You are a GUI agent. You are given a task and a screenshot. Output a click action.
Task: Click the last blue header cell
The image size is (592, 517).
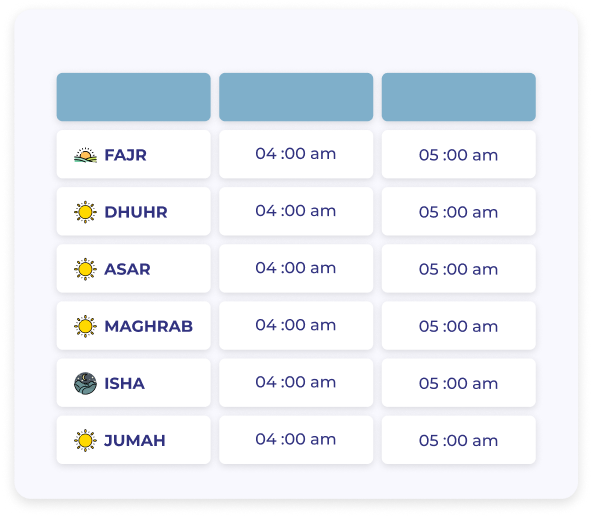coord(459,97)
